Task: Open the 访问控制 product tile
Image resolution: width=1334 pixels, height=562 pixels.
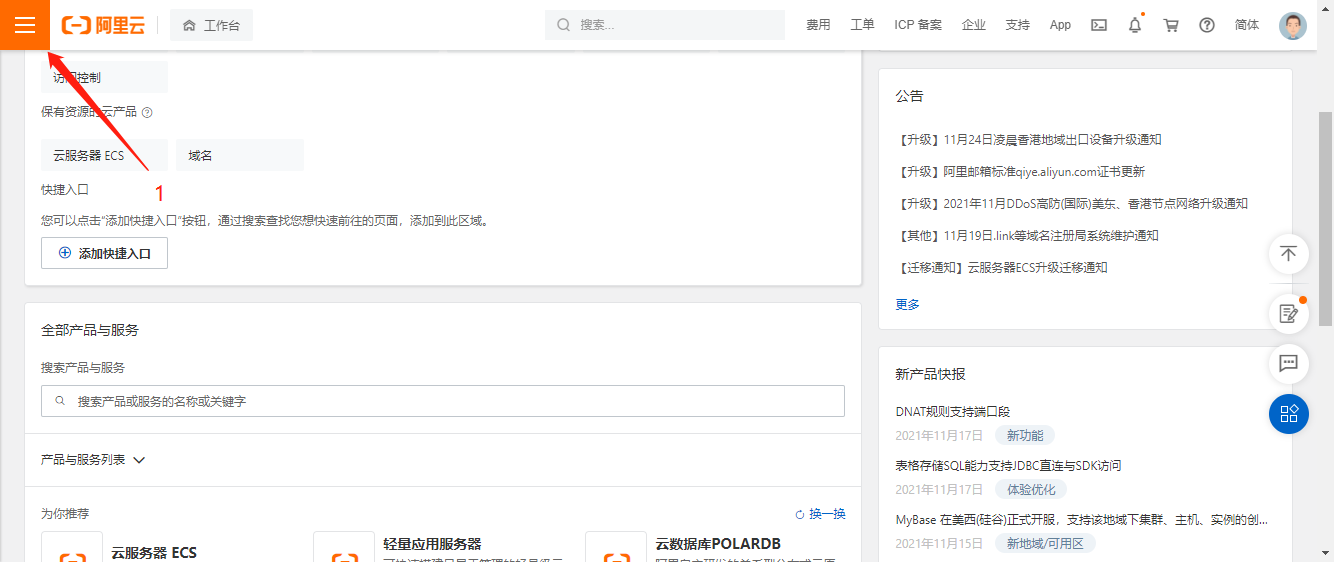Action: coord(104,77)
